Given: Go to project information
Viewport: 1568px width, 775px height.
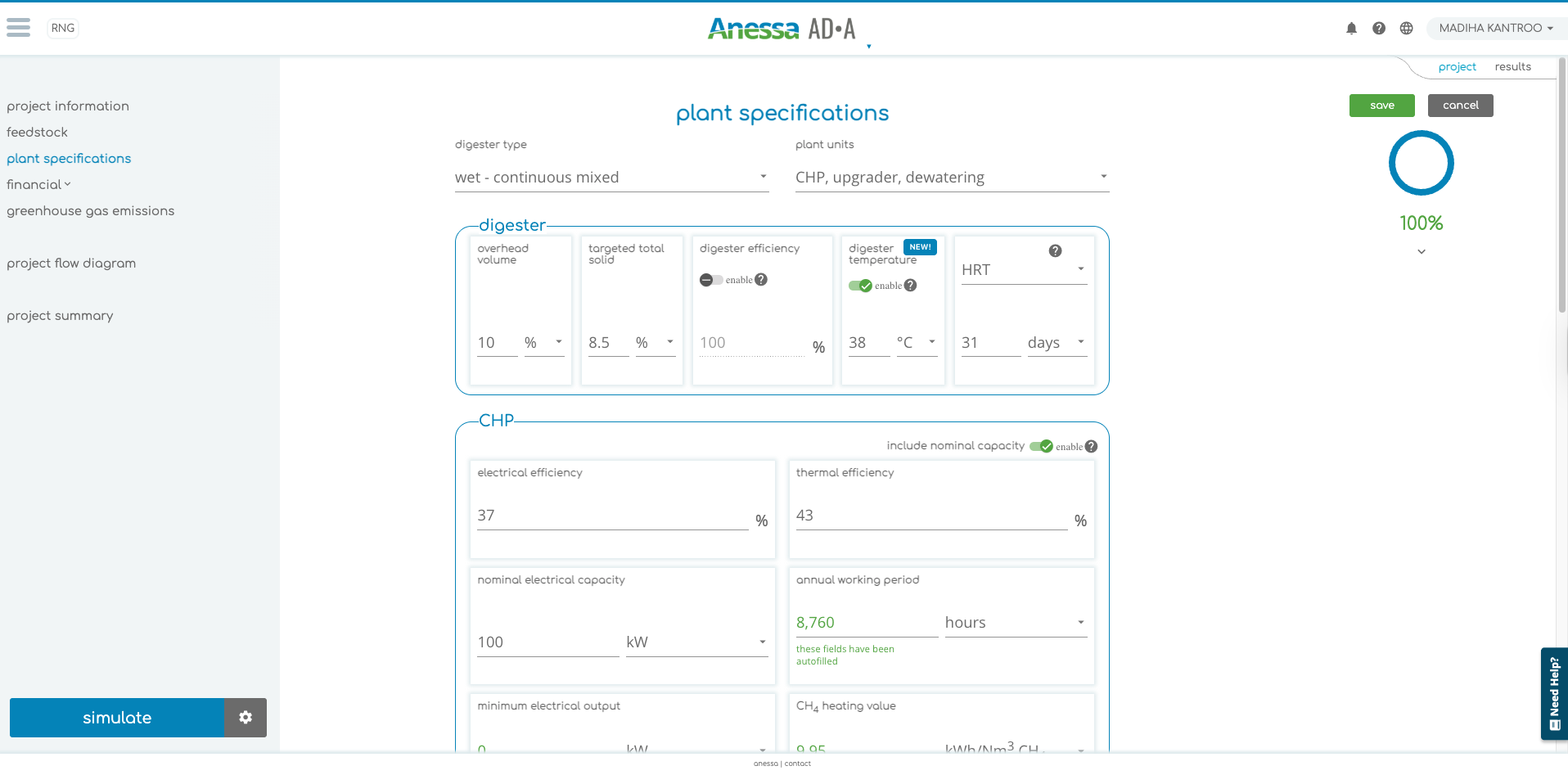Looking at the screenshot, I should click(x=68, y=106).
